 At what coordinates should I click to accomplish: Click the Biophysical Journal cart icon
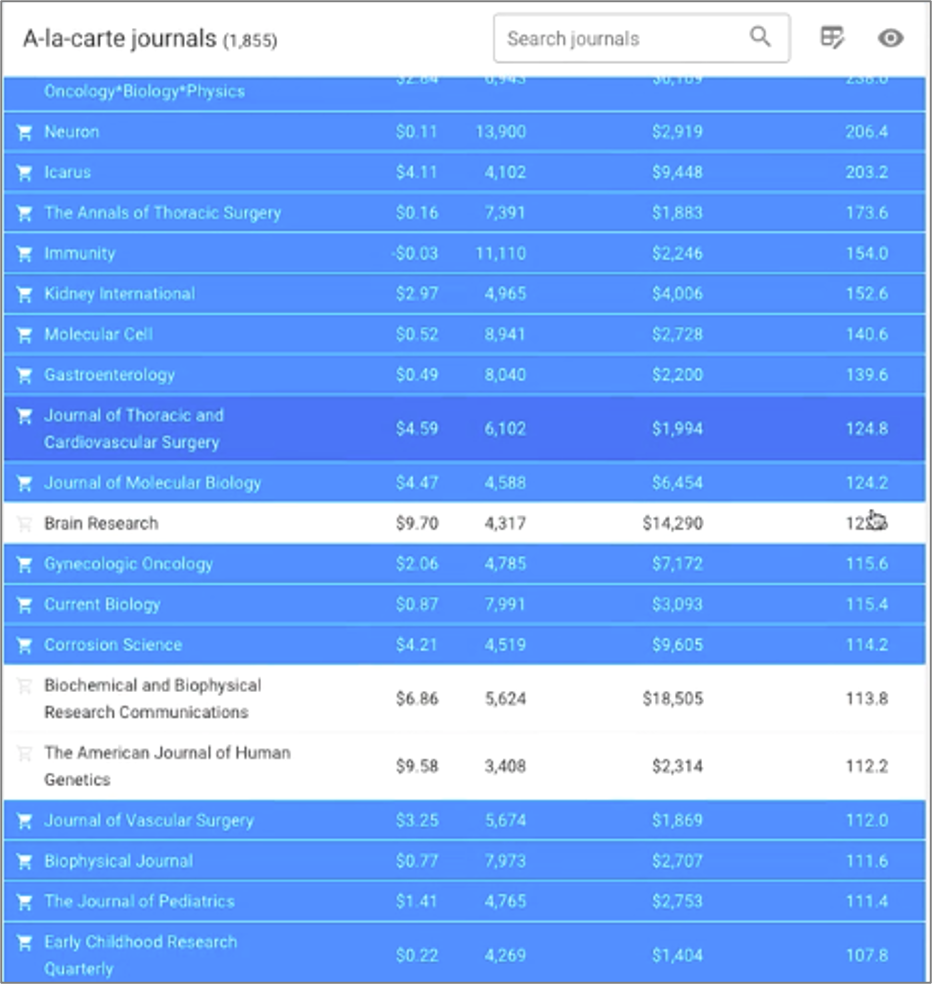tap(24, 862)
